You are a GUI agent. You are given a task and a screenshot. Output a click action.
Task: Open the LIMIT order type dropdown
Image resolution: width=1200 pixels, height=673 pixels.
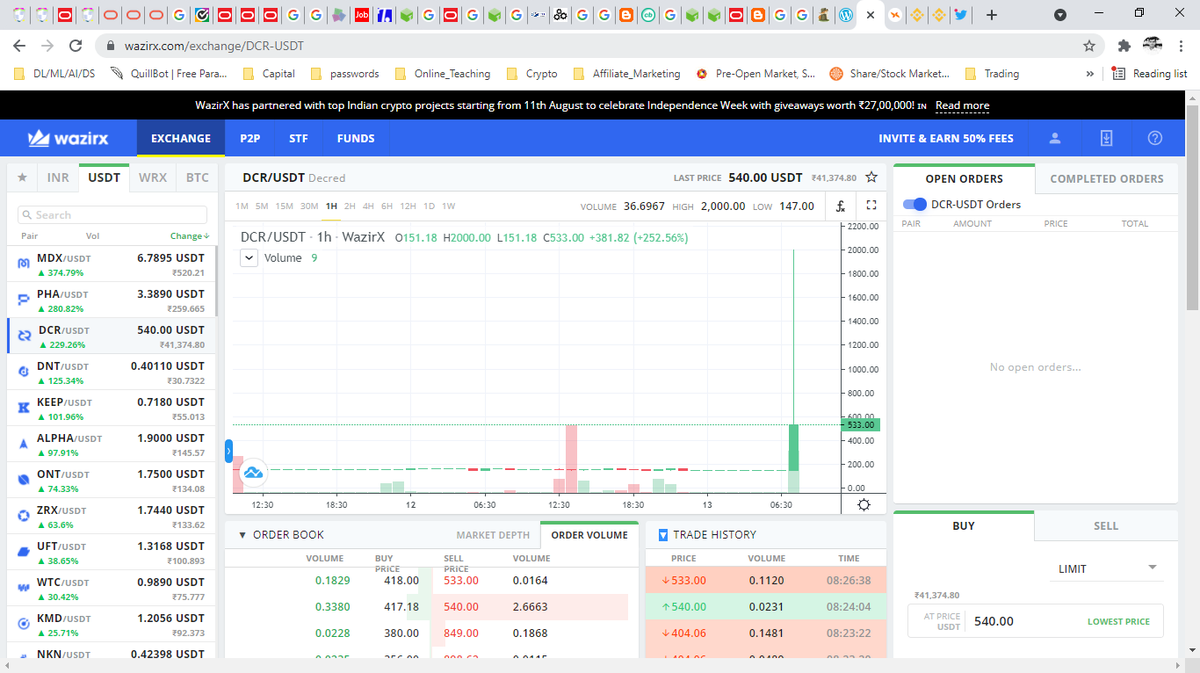pyautogui.click(x=1106, y=569)
